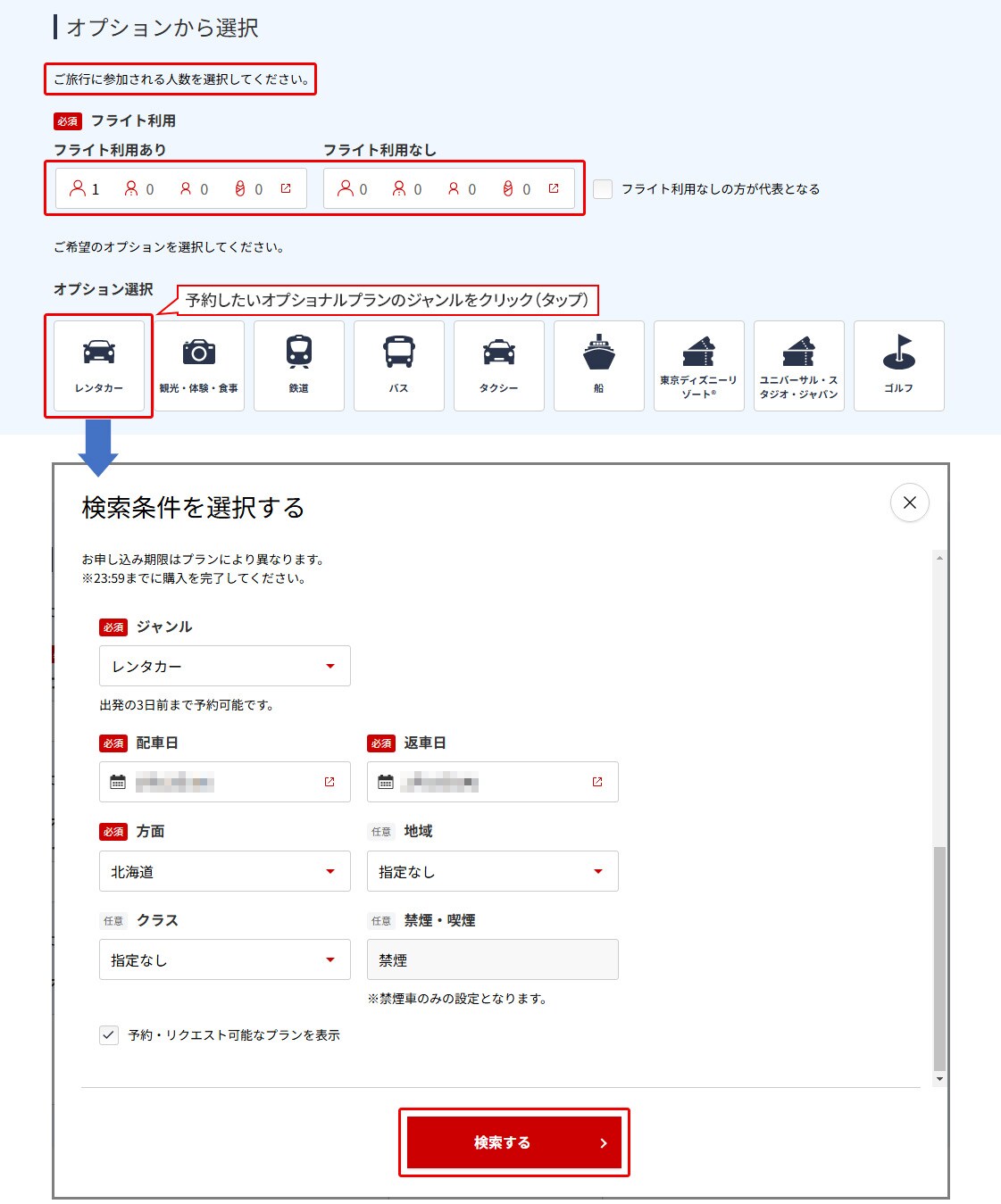The height and width of the screenshot is (1204, 1001).
Task: Select the レンタカー car option icon
Action: (99, 365)
